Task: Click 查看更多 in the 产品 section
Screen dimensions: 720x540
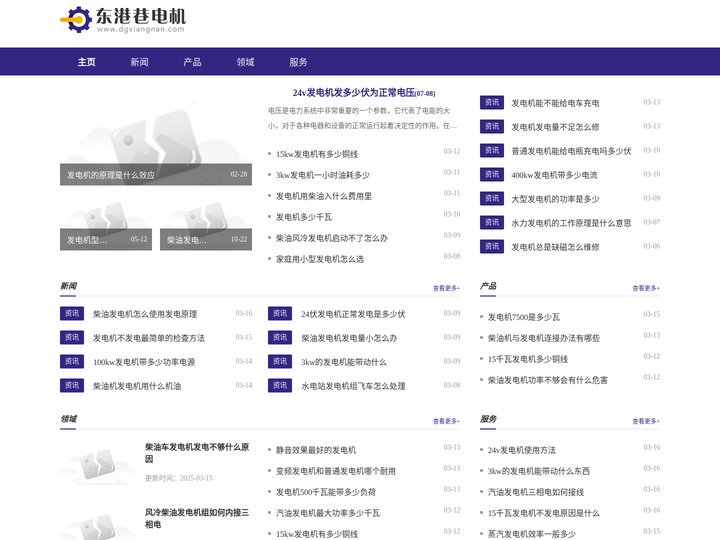Action: pos(646,288)
